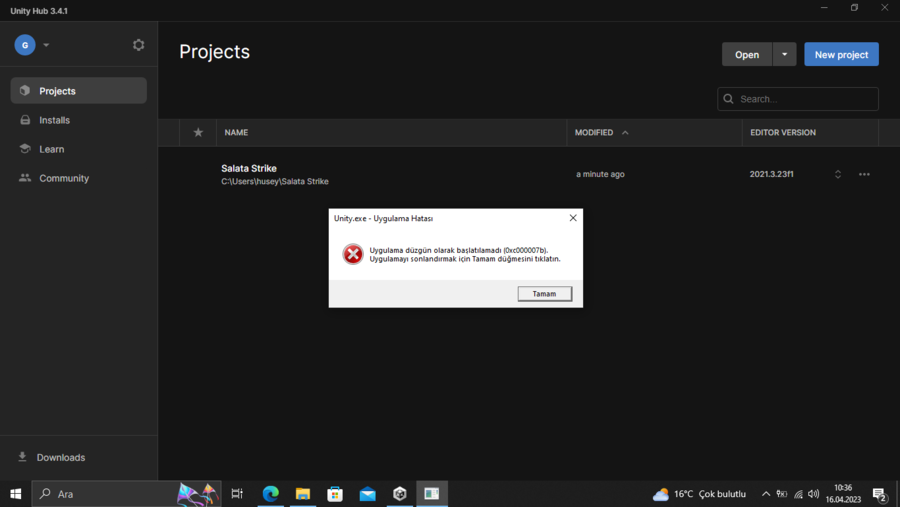The image size is (900, 507).
Task: Open the three-dot menu for Salata Strike
Action: point(864,174)
